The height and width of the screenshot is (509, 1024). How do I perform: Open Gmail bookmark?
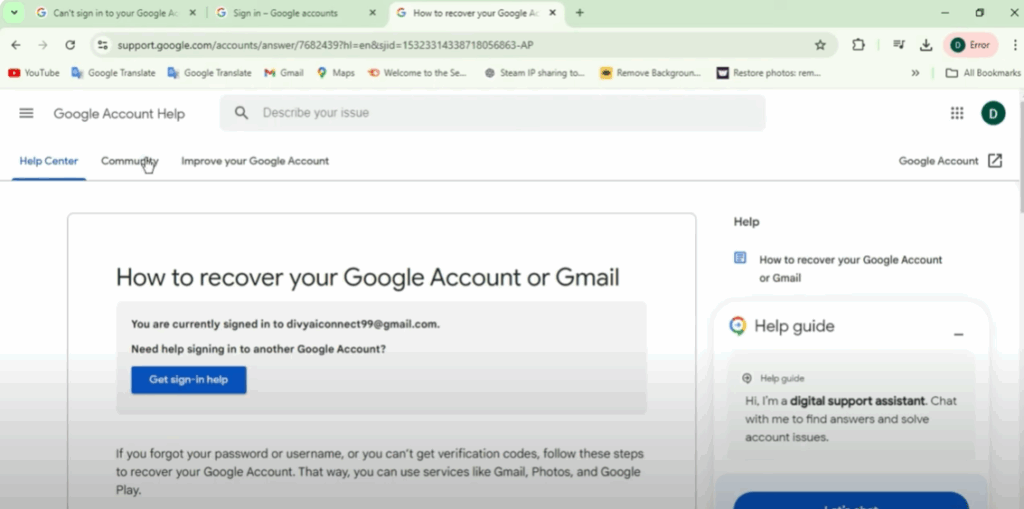(x=284, y=73)
